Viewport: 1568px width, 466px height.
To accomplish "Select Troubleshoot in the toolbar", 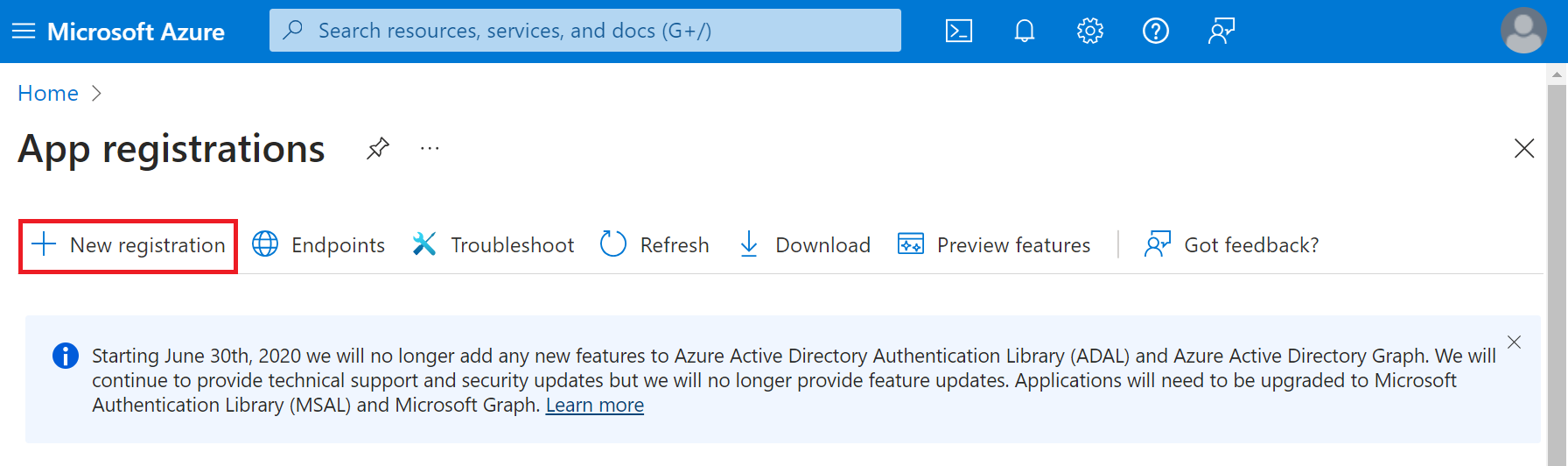I will (x=493, y=245).
